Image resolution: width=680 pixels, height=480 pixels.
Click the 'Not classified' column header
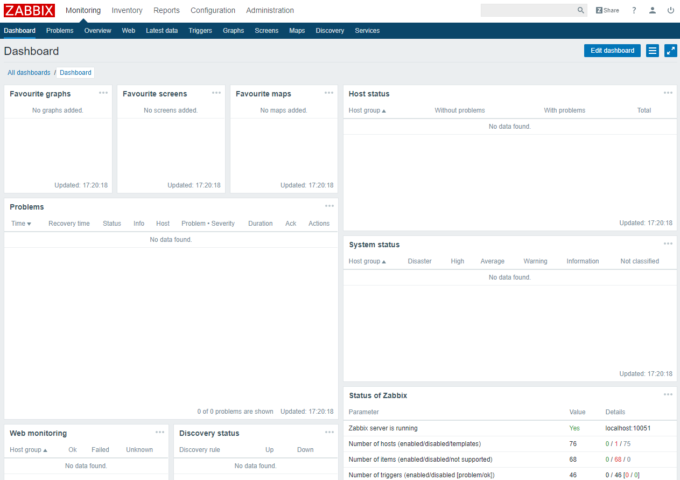tap(640, 261)
